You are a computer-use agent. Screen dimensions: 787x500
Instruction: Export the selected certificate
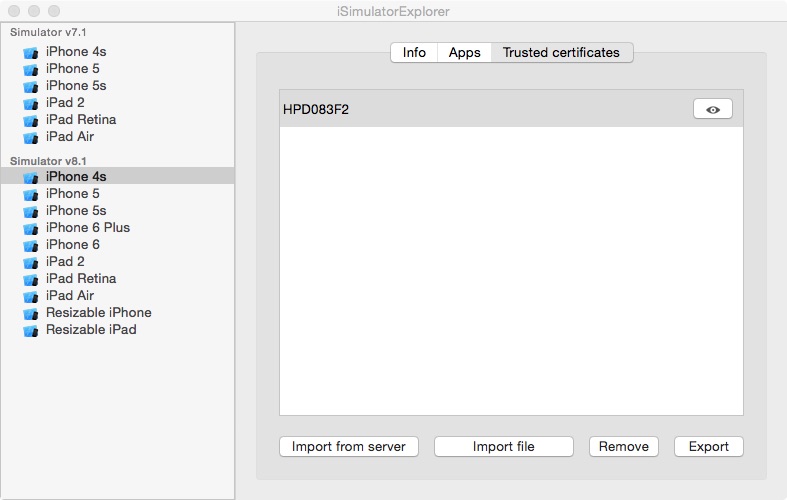click(709, 446)
